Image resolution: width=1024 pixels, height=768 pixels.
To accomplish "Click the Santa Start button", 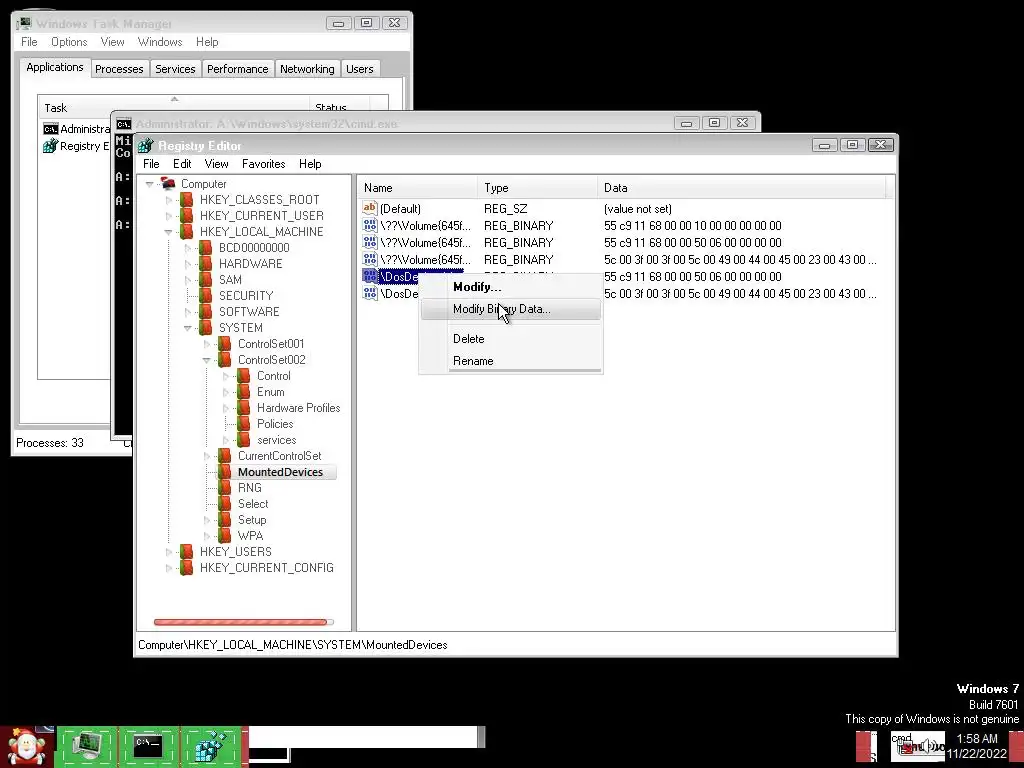I will point(26,747).
